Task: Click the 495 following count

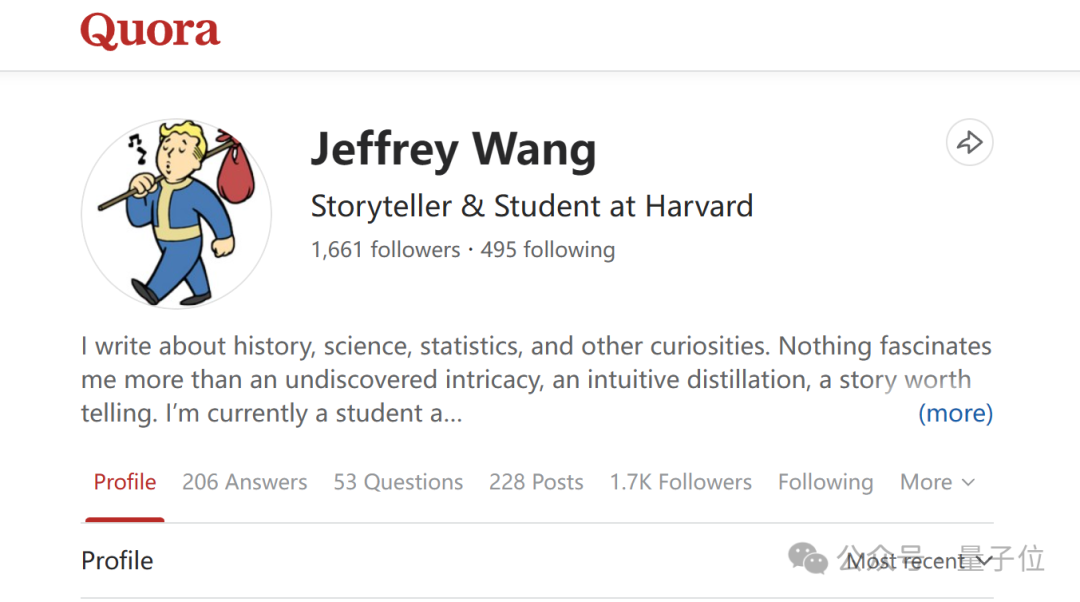Action: 548,249
